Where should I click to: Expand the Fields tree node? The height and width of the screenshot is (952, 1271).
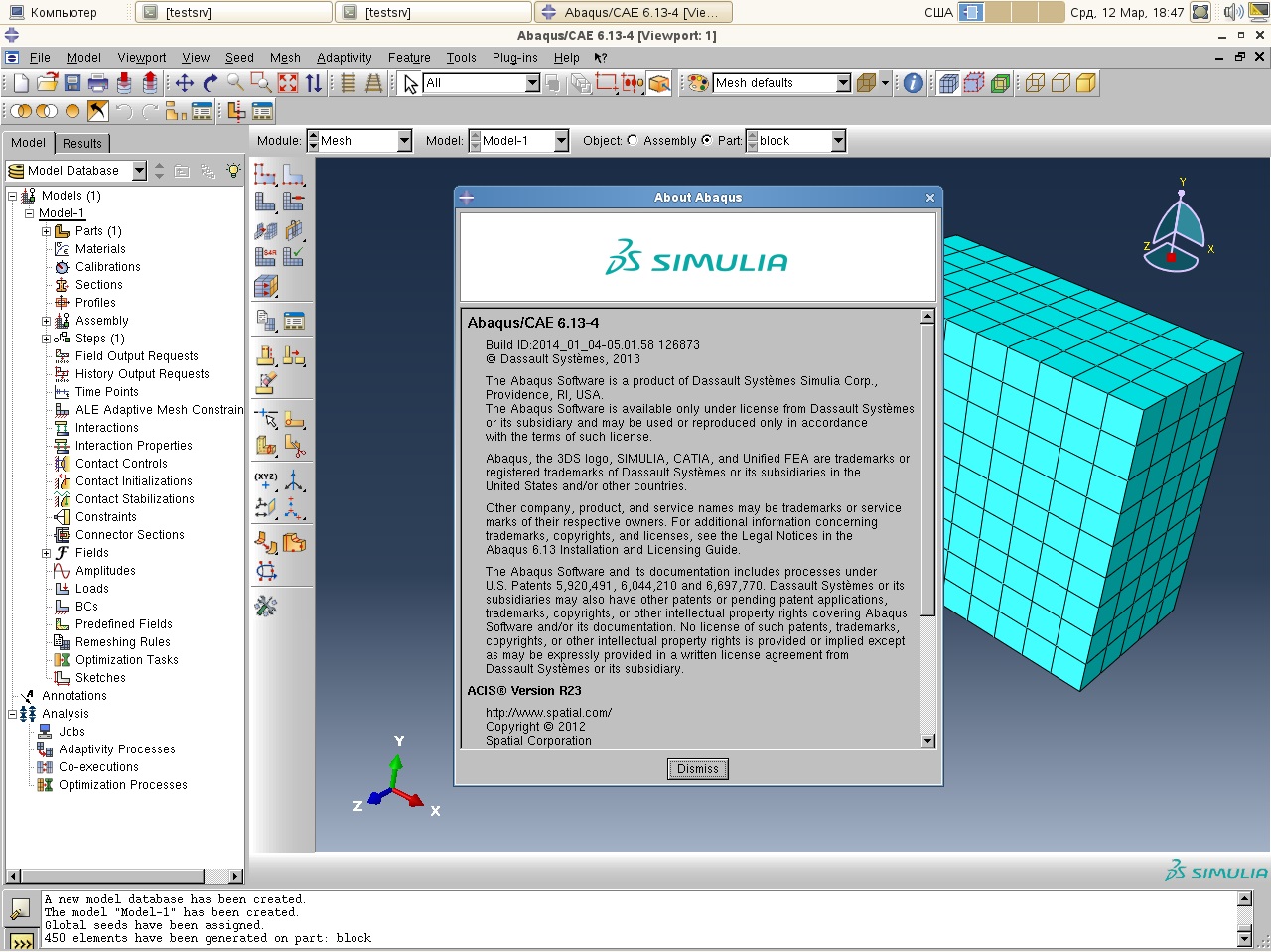tap(46, 553)
